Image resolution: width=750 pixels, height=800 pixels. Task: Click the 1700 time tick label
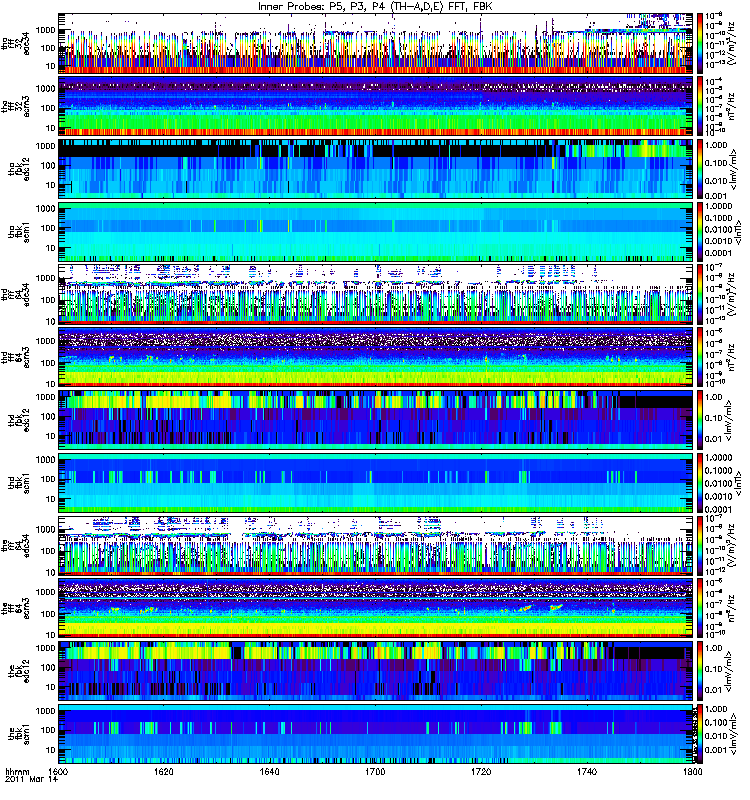375,771
